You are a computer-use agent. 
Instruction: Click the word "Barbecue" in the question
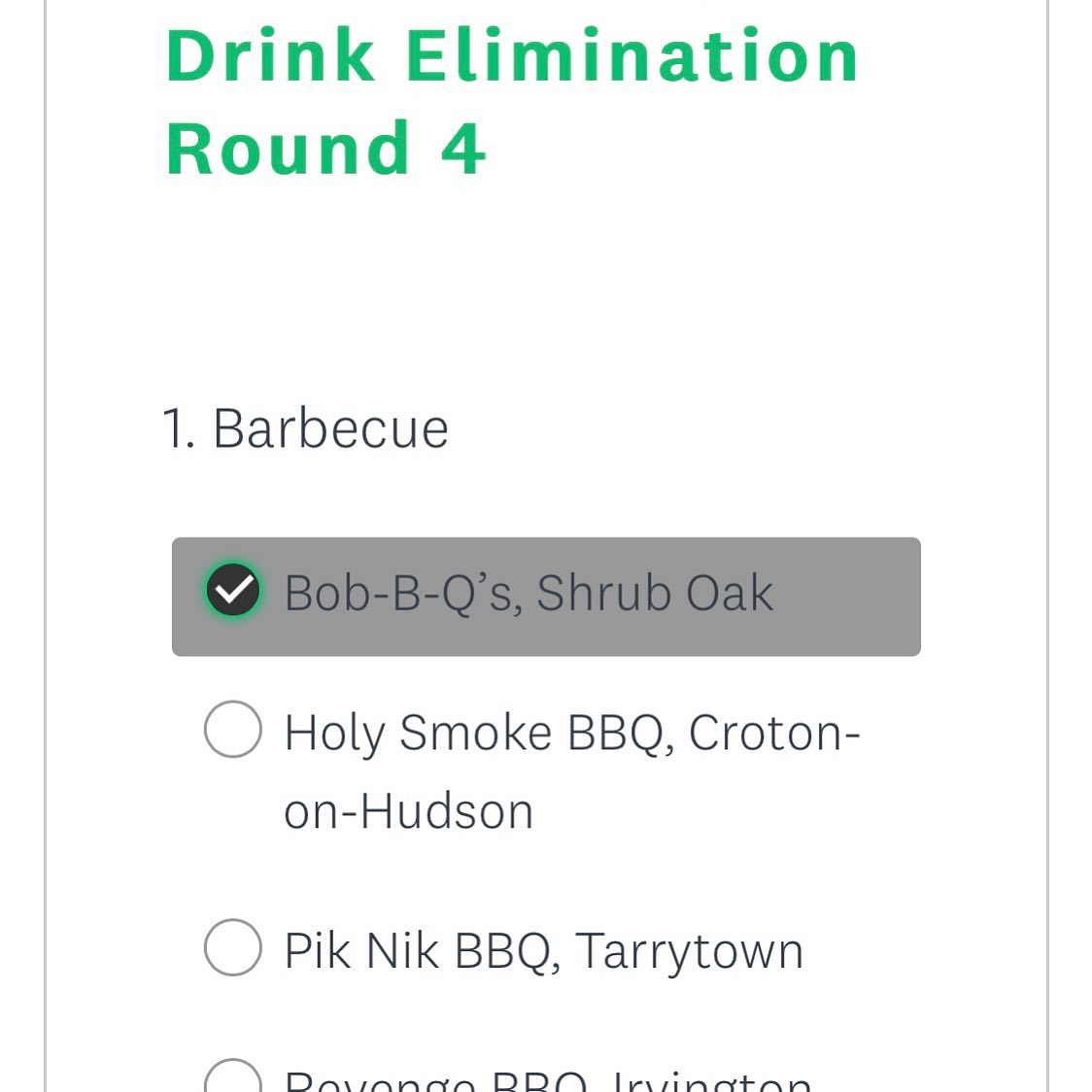point(330,428)
